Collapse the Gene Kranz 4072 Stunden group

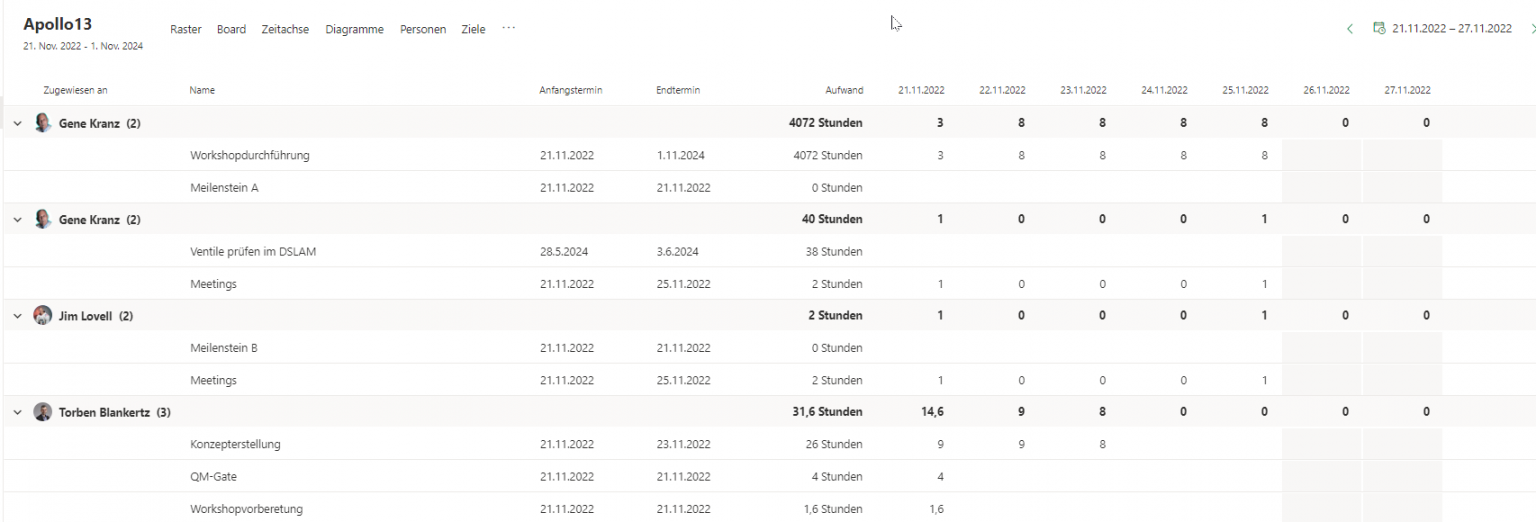[17, 124]
